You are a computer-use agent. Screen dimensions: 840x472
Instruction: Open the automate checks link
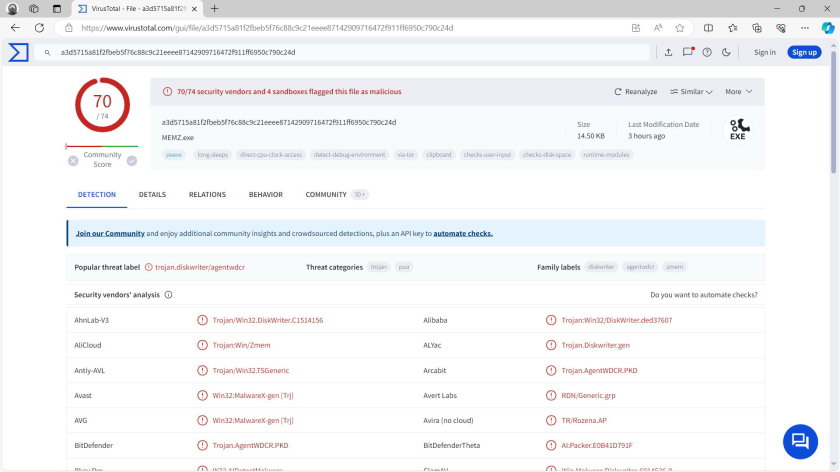coord(463,234)
